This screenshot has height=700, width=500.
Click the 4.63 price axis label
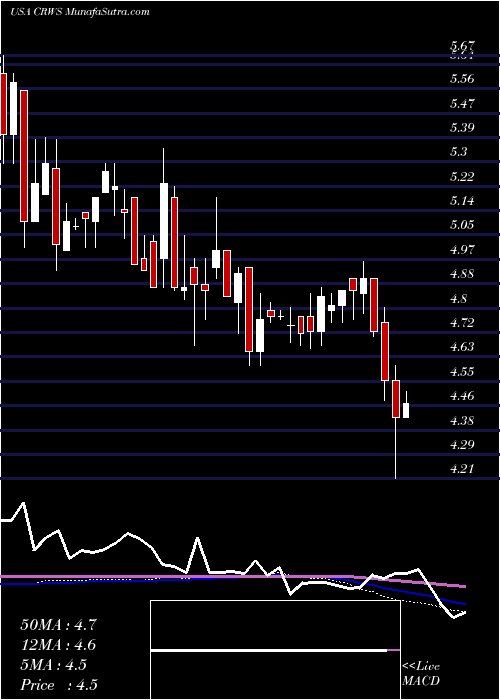click(463, 346)
